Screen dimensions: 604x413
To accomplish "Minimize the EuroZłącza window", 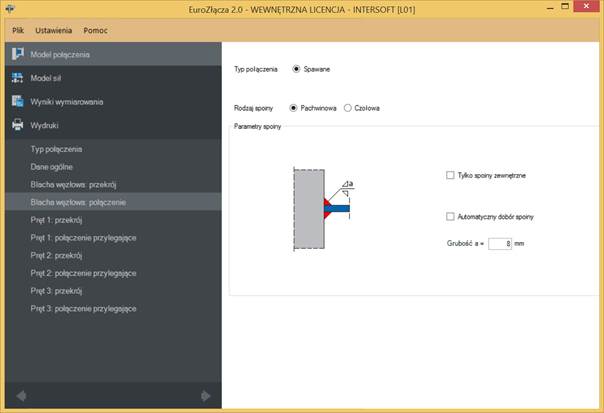I will click(x=550, y=7).
